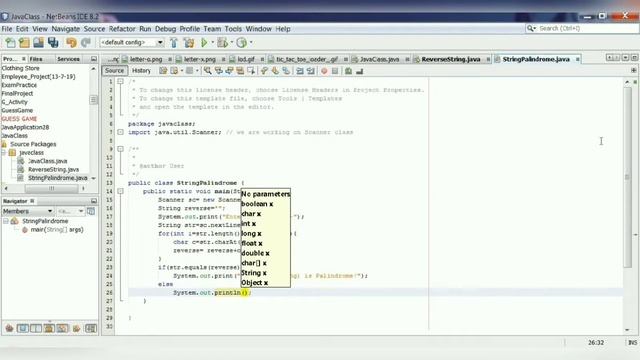Image resolution: width=640 pixels, height=360 pixels.
Task: Open the Debug Project dropdown arrow
Action: [232, 42]
